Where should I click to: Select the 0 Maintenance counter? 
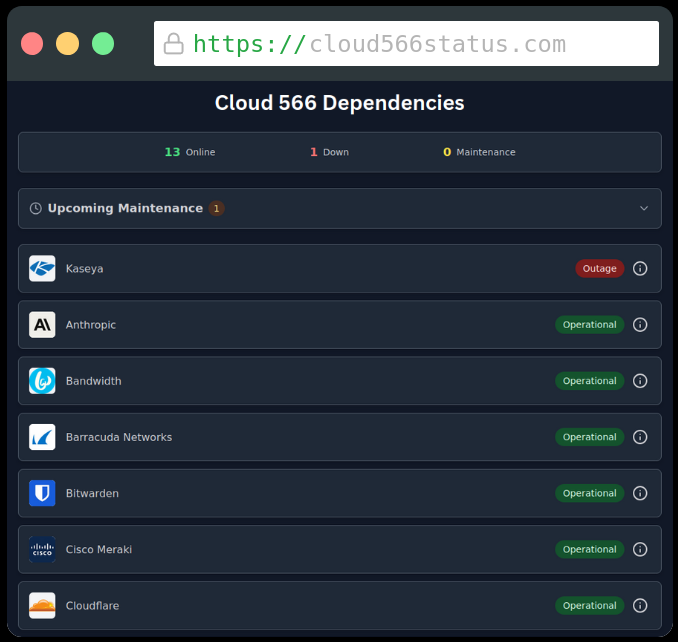[479, 152]
